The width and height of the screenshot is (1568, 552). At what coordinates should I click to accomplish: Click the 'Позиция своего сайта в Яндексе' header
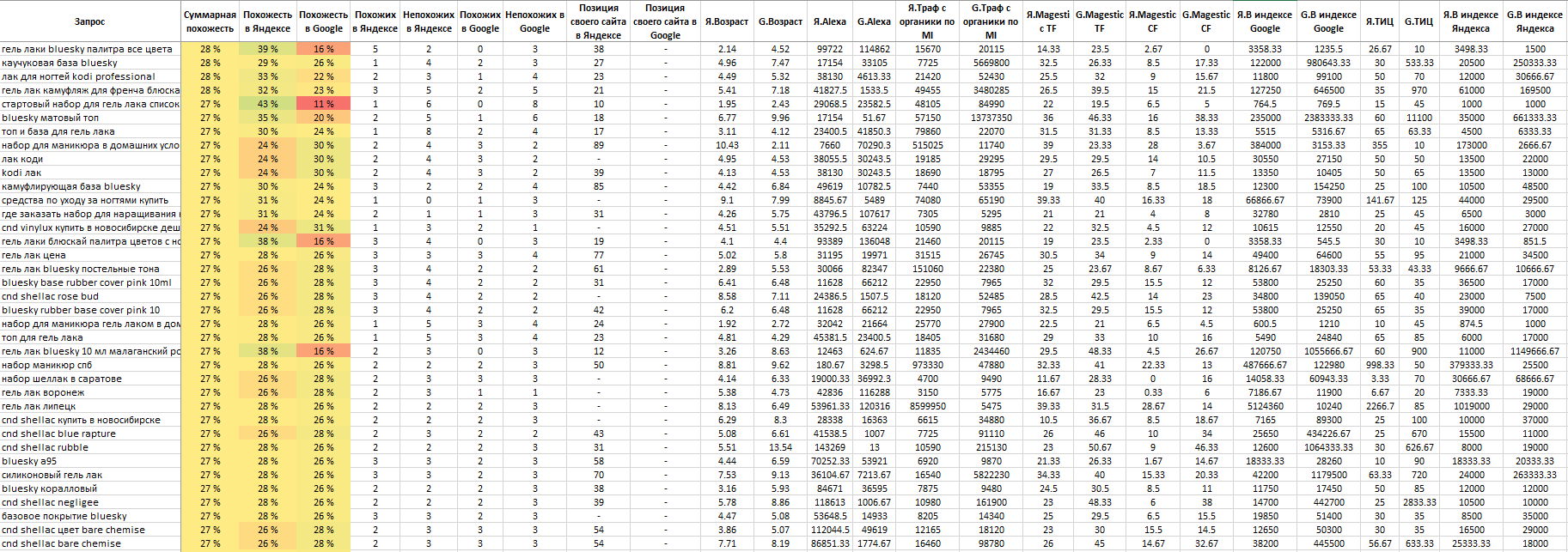(598, 21)
